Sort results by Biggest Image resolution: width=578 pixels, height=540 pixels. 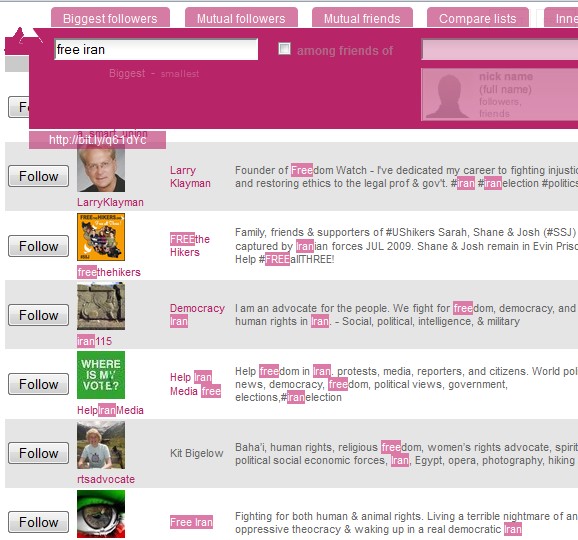tap(127, 73)
